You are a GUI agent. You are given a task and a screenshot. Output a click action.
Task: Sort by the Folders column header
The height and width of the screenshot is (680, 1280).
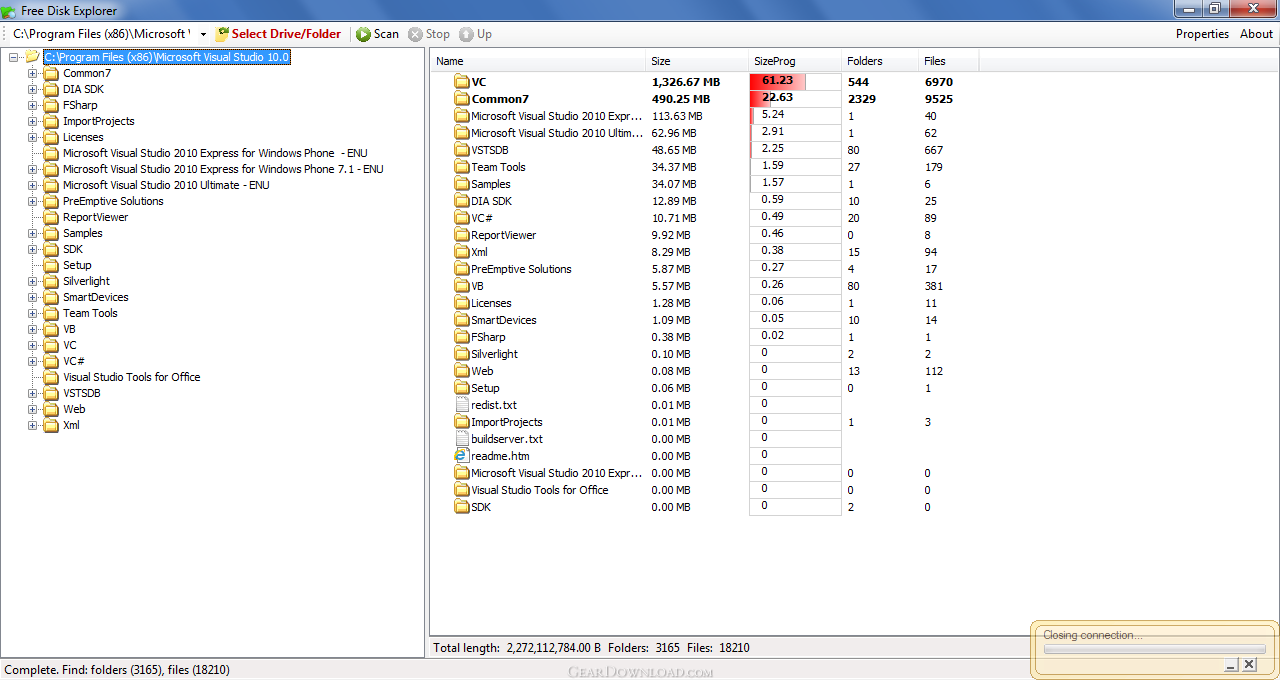880,61
